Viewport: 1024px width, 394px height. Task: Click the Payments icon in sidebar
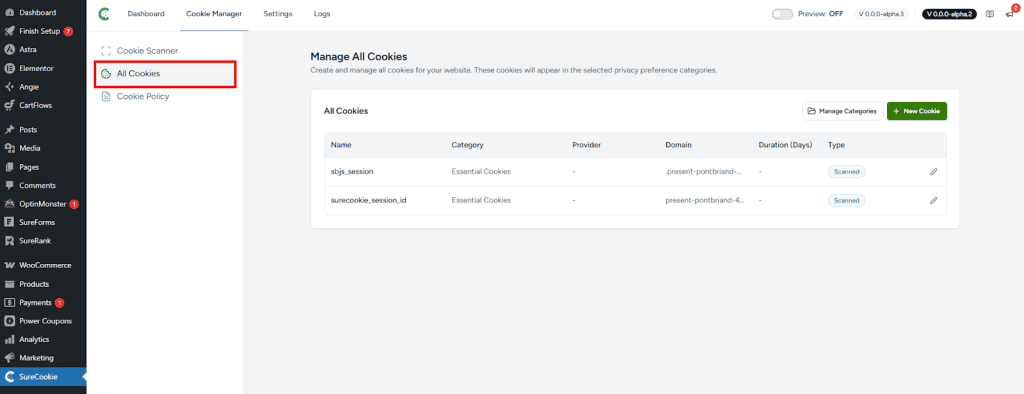pyautogui.click(x=9, y=303)
